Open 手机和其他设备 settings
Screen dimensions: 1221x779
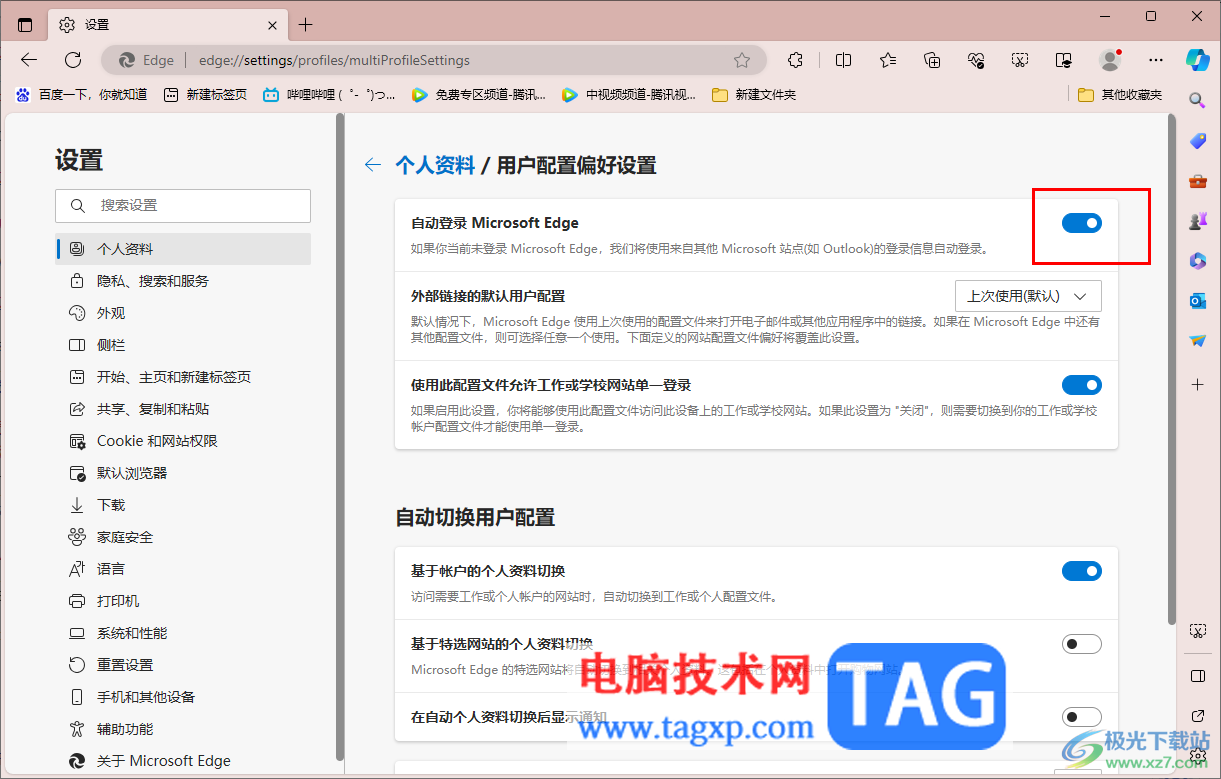184,697
